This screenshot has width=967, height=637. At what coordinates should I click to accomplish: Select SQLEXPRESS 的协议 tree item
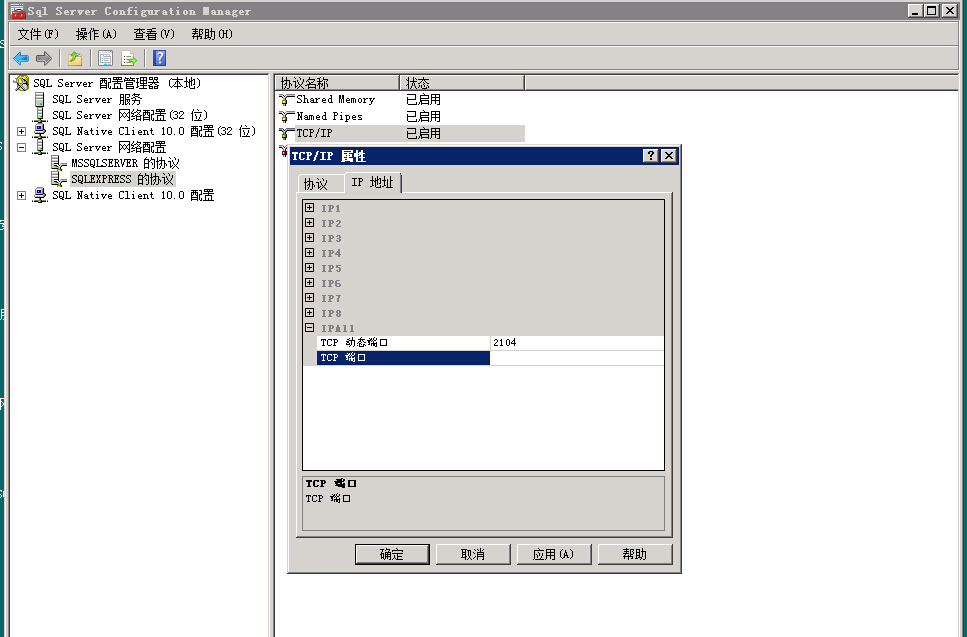122,179
